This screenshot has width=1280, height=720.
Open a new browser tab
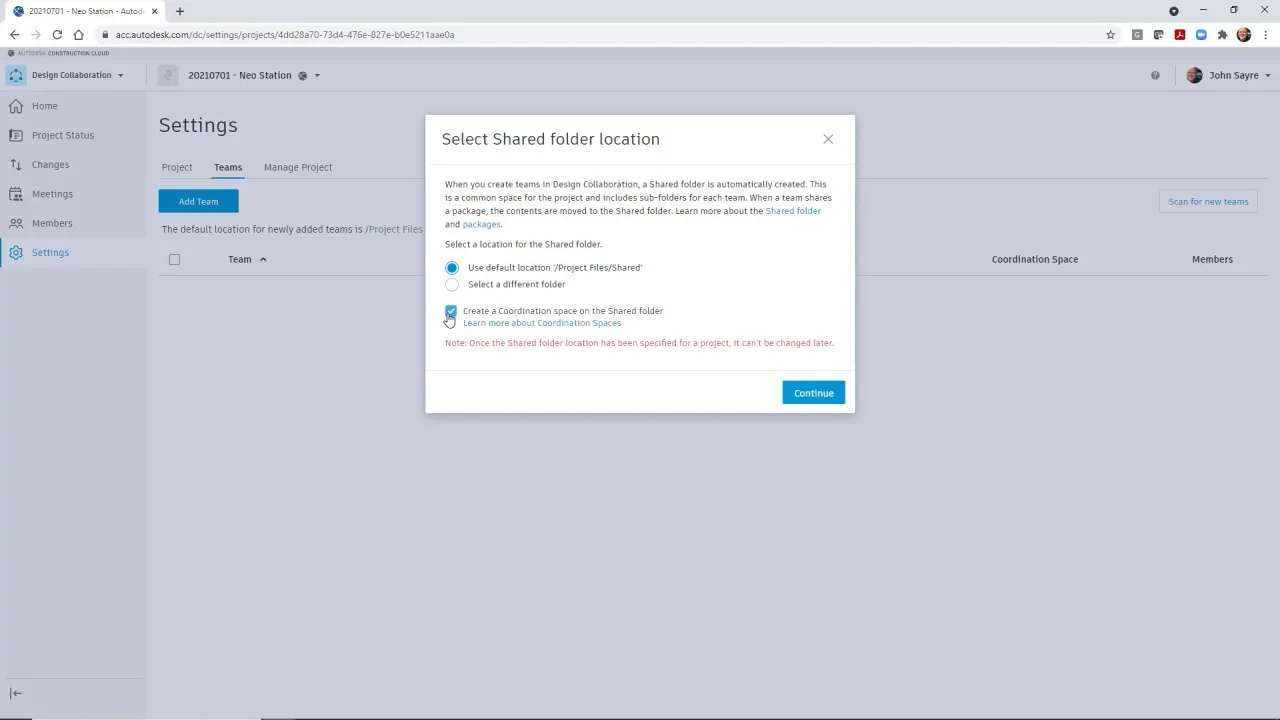point(180,11)
